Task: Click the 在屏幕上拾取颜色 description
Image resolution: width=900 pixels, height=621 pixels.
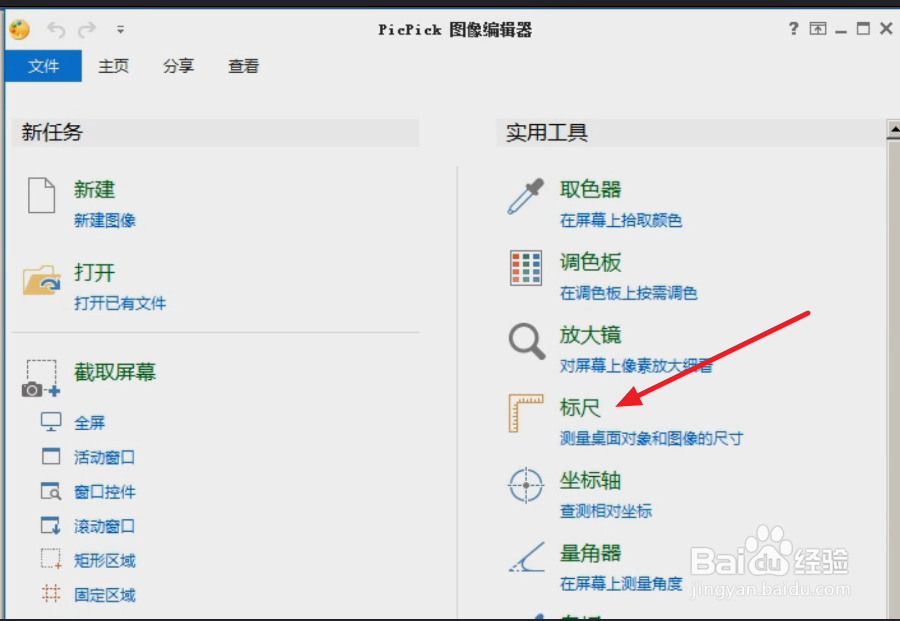Action: coord(621,220)
